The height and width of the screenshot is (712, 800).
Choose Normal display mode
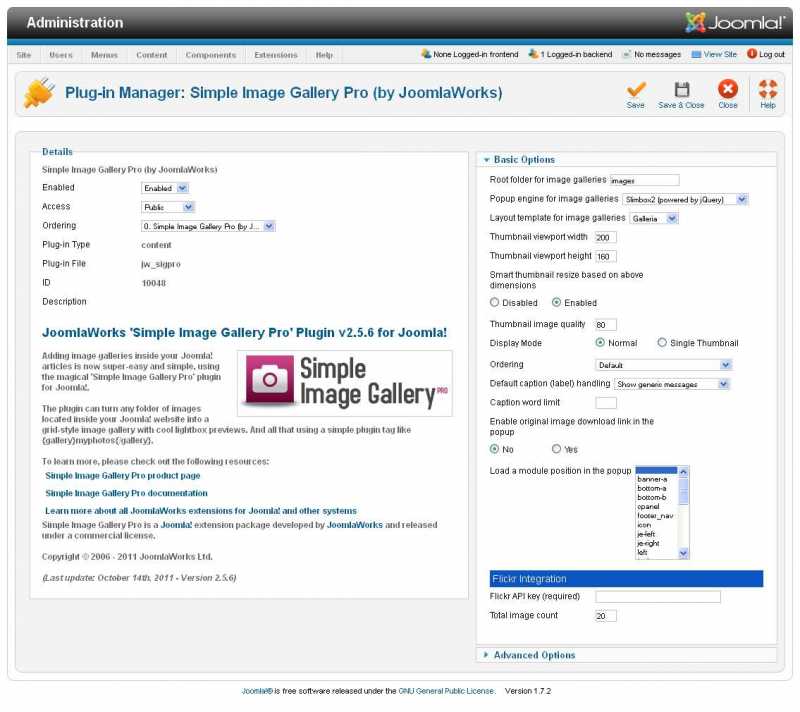coord(600,343)
